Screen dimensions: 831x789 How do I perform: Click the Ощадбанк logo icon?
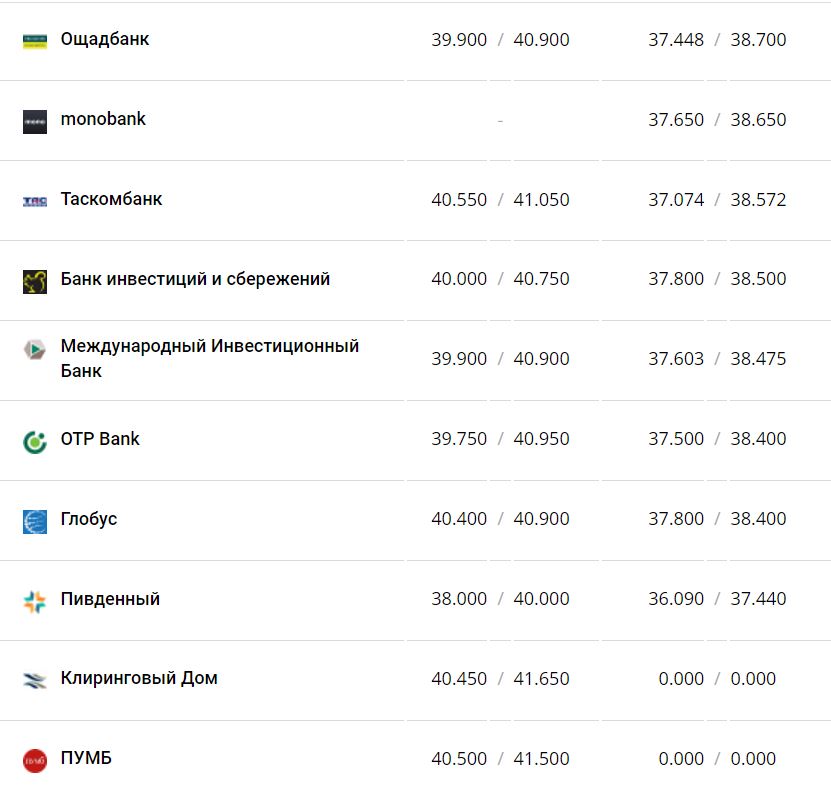(35, 41)
